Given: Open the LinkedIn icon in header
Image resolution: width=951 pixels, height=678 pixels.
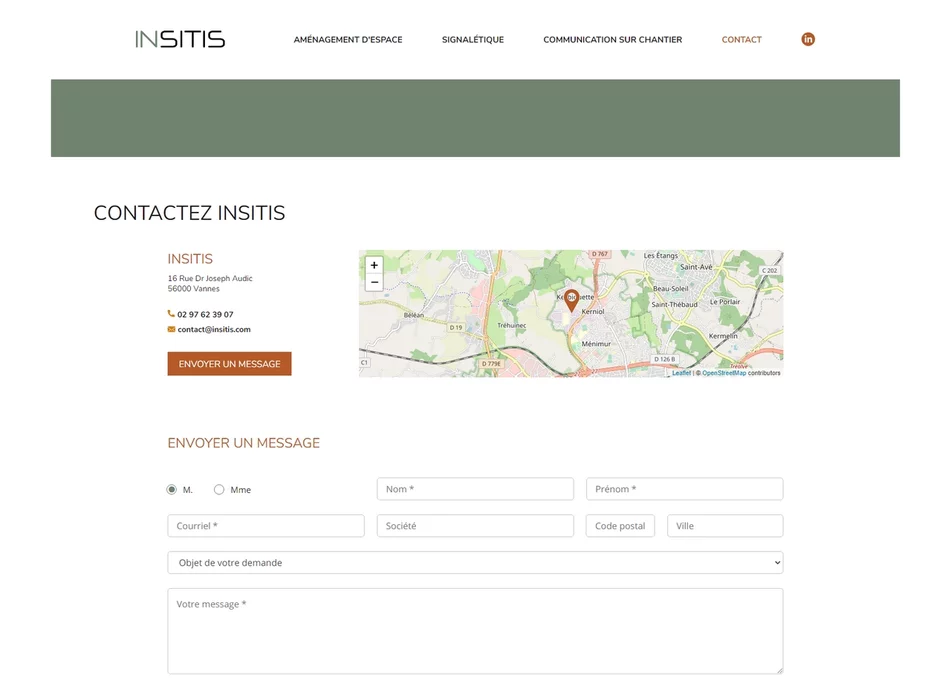Looking at the screenshot, I should 808,39.
